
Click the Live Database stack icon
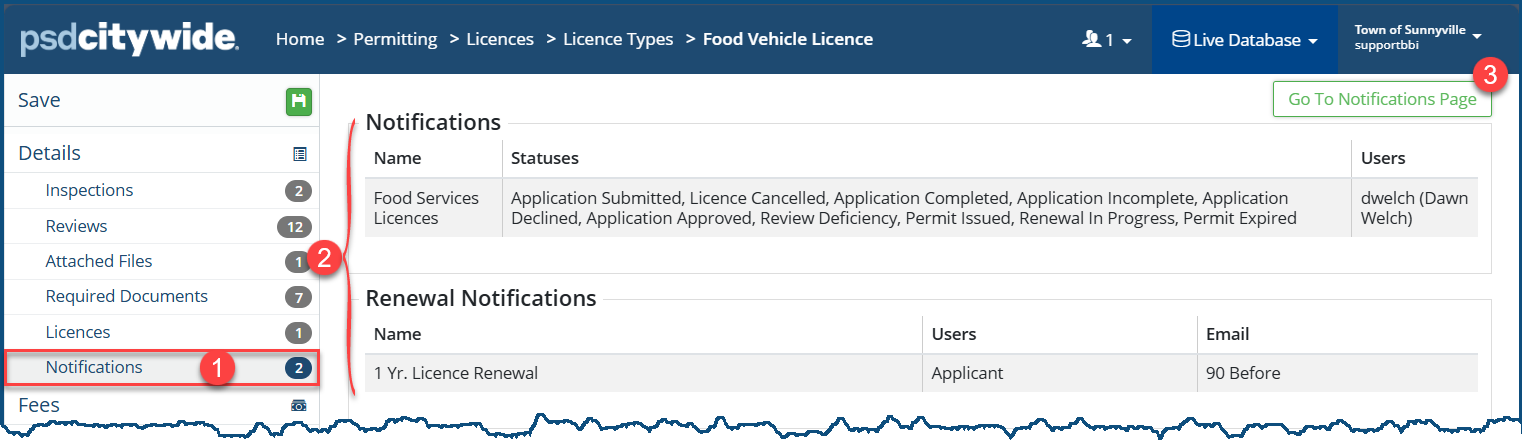coord(1180,40)
